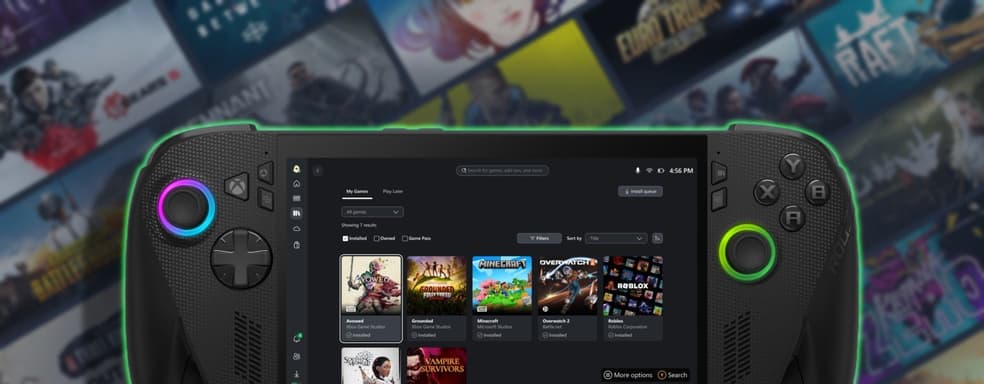Open the Store bag sidebar icon

coord(296,245)
